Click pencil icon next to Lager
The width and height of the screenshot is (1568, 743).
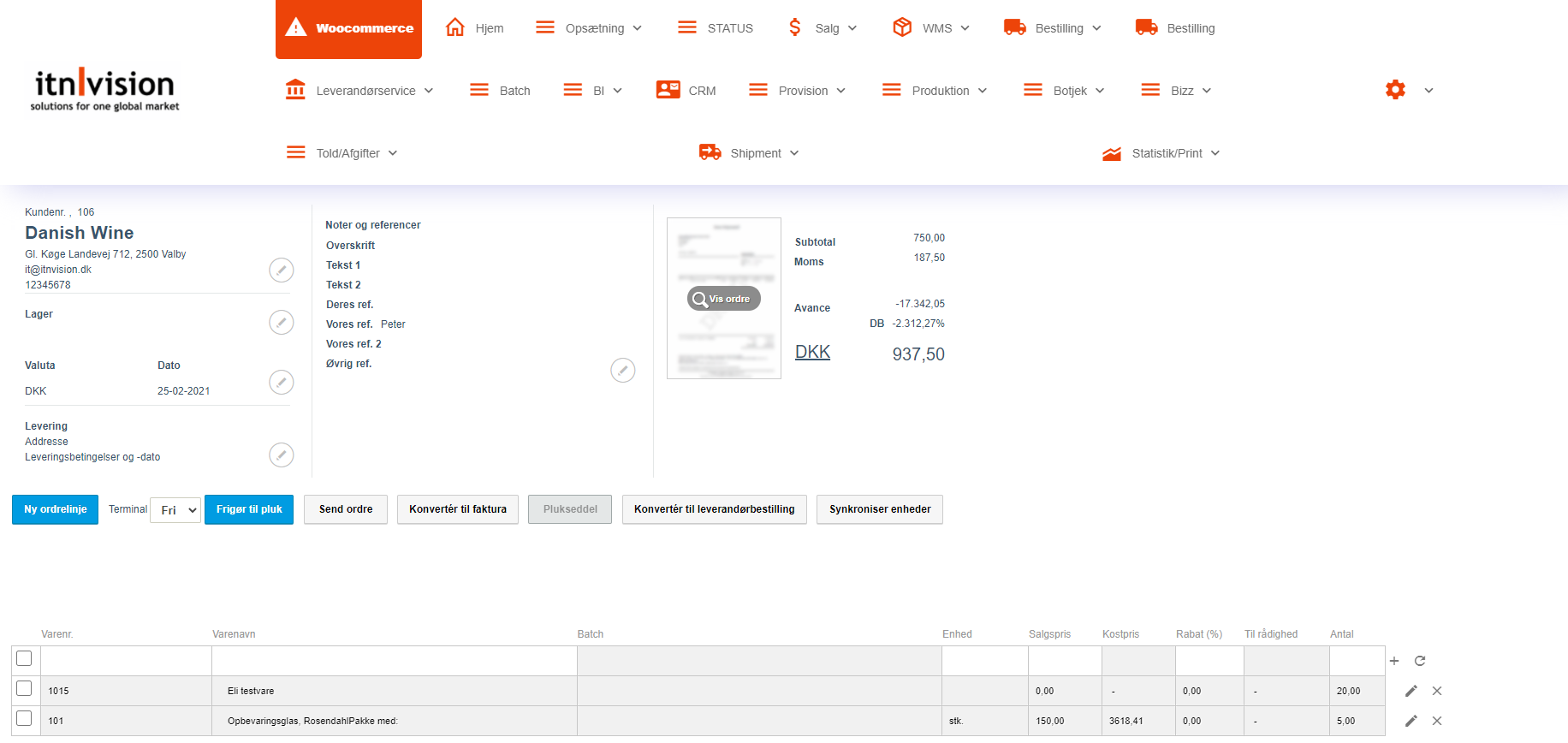[281, 322]
